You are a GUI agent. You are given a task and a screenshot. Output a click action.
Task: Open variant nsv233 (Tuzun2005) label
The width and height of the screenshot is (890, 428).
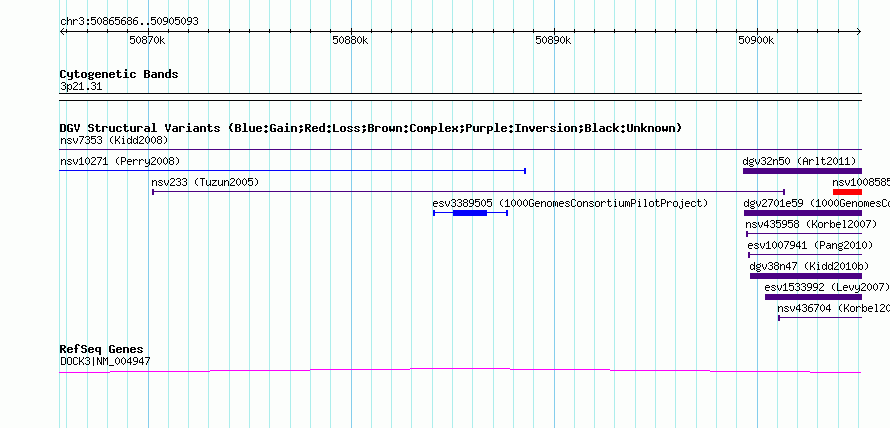[x=205, y=182]
